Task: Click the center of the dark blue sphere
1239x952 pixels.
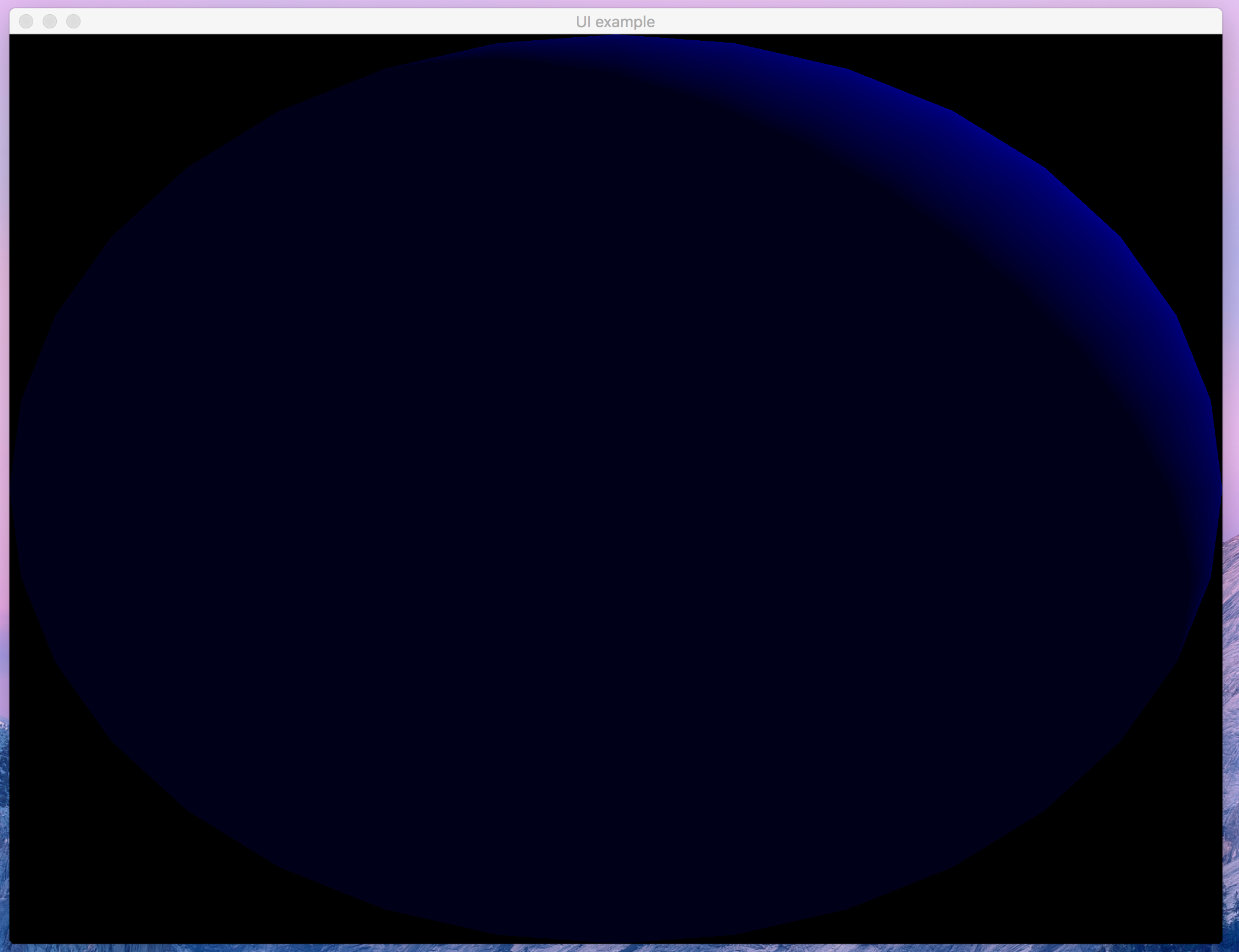Action: [x=616, y=488]
